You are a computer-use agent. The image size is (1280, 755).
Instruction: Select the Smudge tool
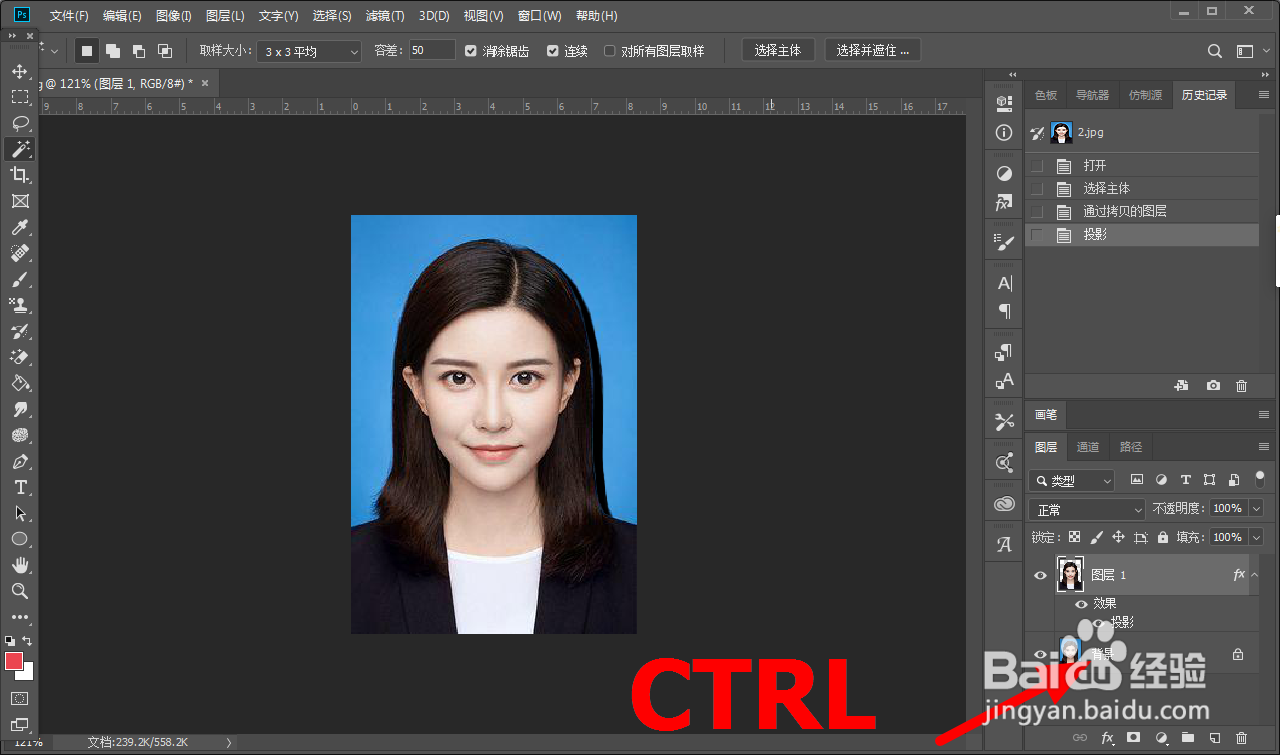click(19, 409)
